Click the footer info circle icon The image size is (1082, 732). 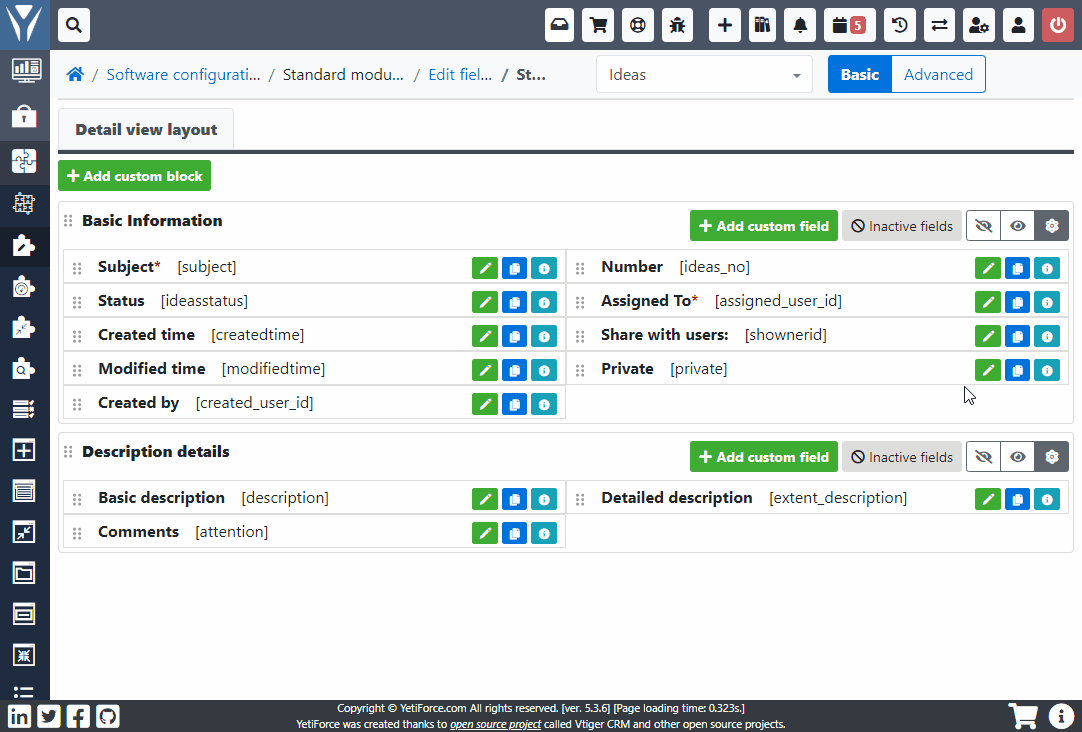1061,716
